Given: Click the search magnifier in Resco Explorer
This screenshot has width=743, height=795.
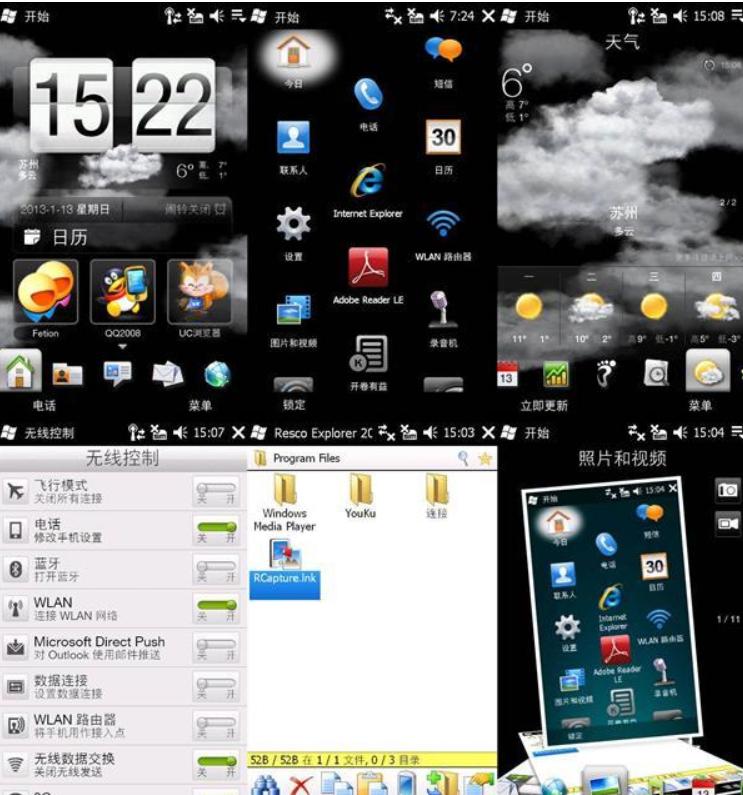Looking at the screenshot, I should click(463, 458).
